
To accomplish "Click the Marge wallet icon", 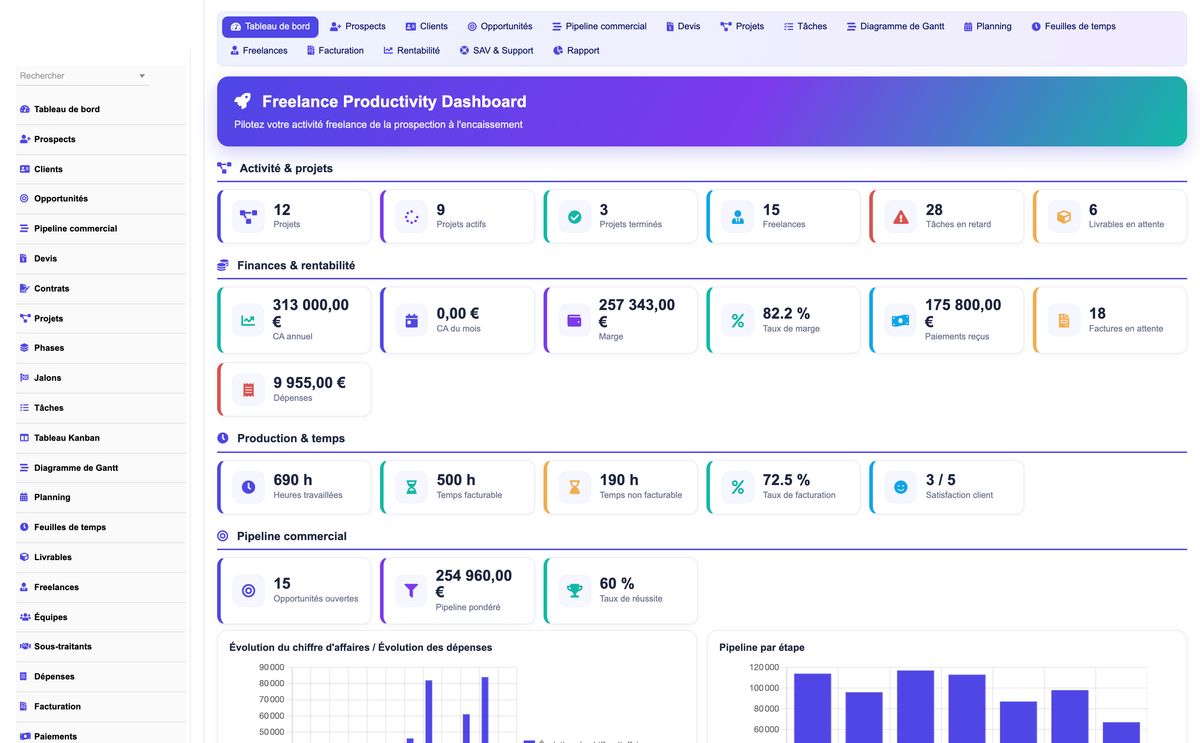I will tap(575, 321).
